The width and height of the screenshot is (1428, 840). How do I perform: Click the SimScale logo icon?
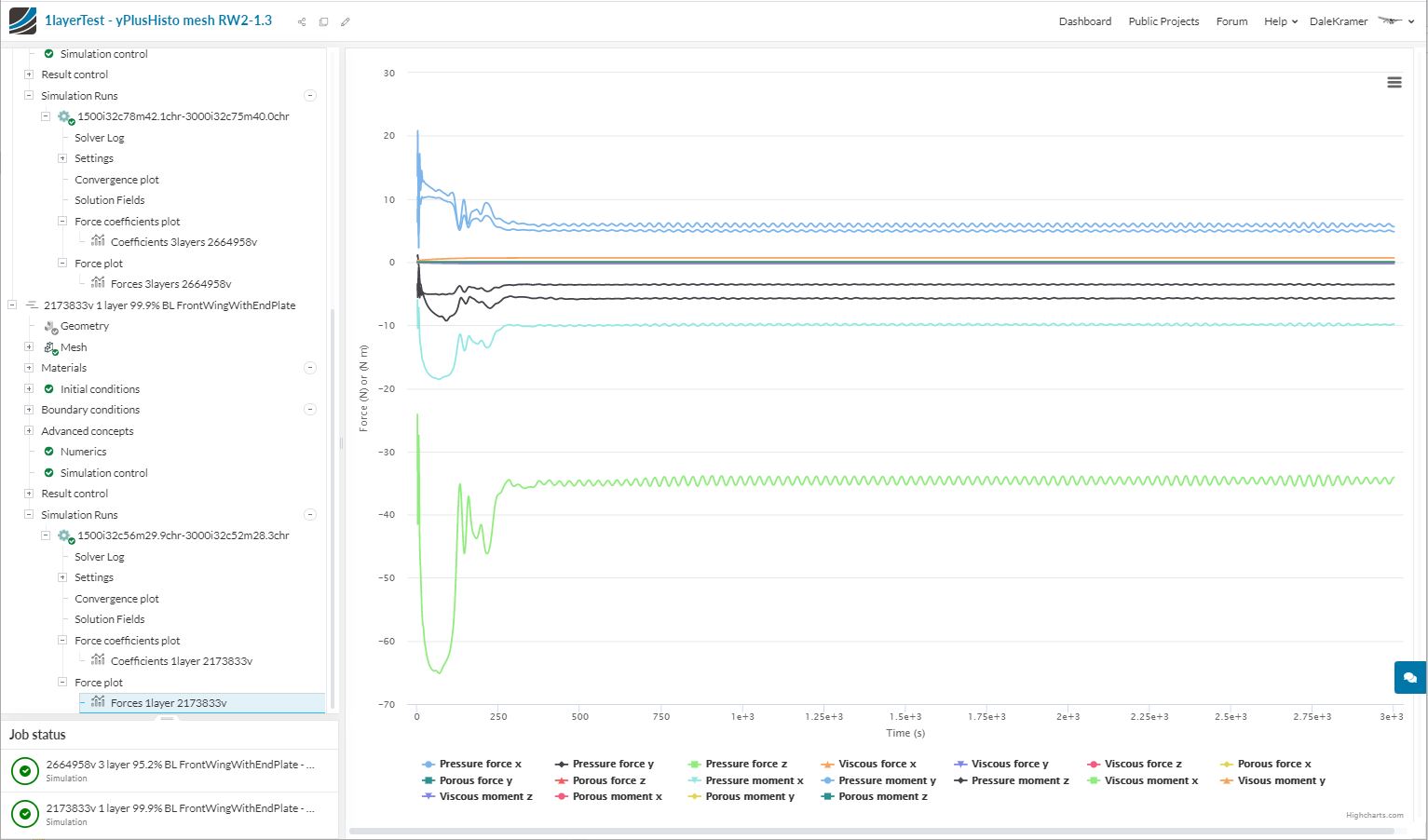click(x=22, y=20)
